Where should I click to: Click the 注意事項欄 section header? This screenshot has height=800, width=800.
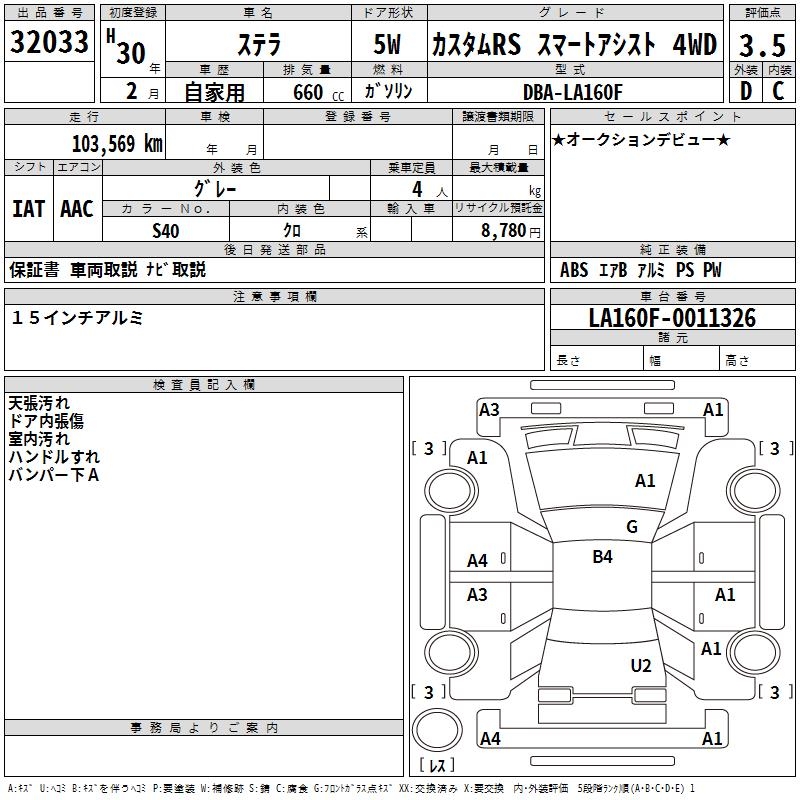[x=274, y=296]
